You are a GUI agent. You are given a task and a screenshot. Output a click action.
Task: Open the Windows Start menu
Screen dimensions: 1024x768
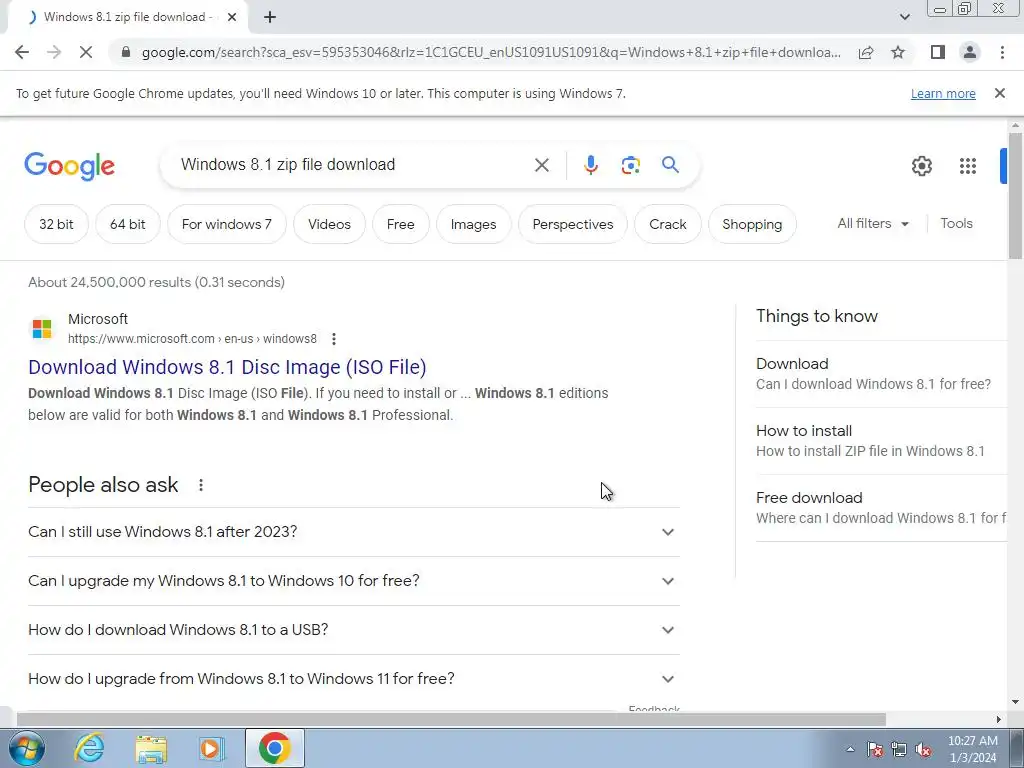coord(27,748)
